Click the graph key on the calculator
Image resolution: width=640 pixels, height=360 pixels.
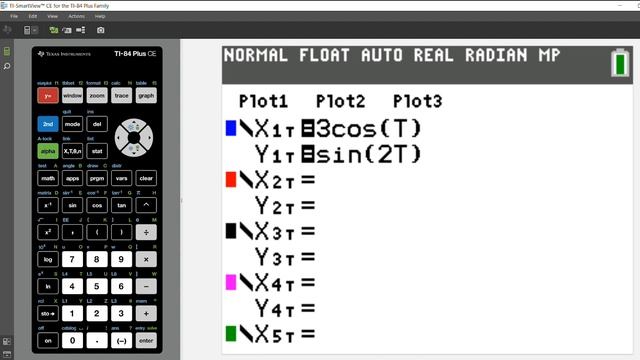click(x=146, y=96)
